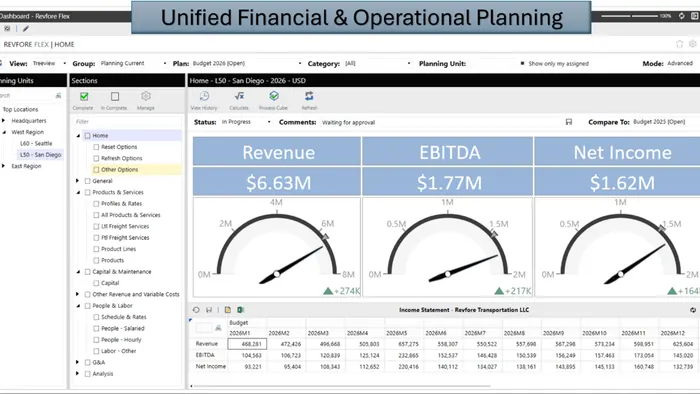Expand Other Revenue and Variable Costs arrow
700x394 pixels.
[78, 294]
